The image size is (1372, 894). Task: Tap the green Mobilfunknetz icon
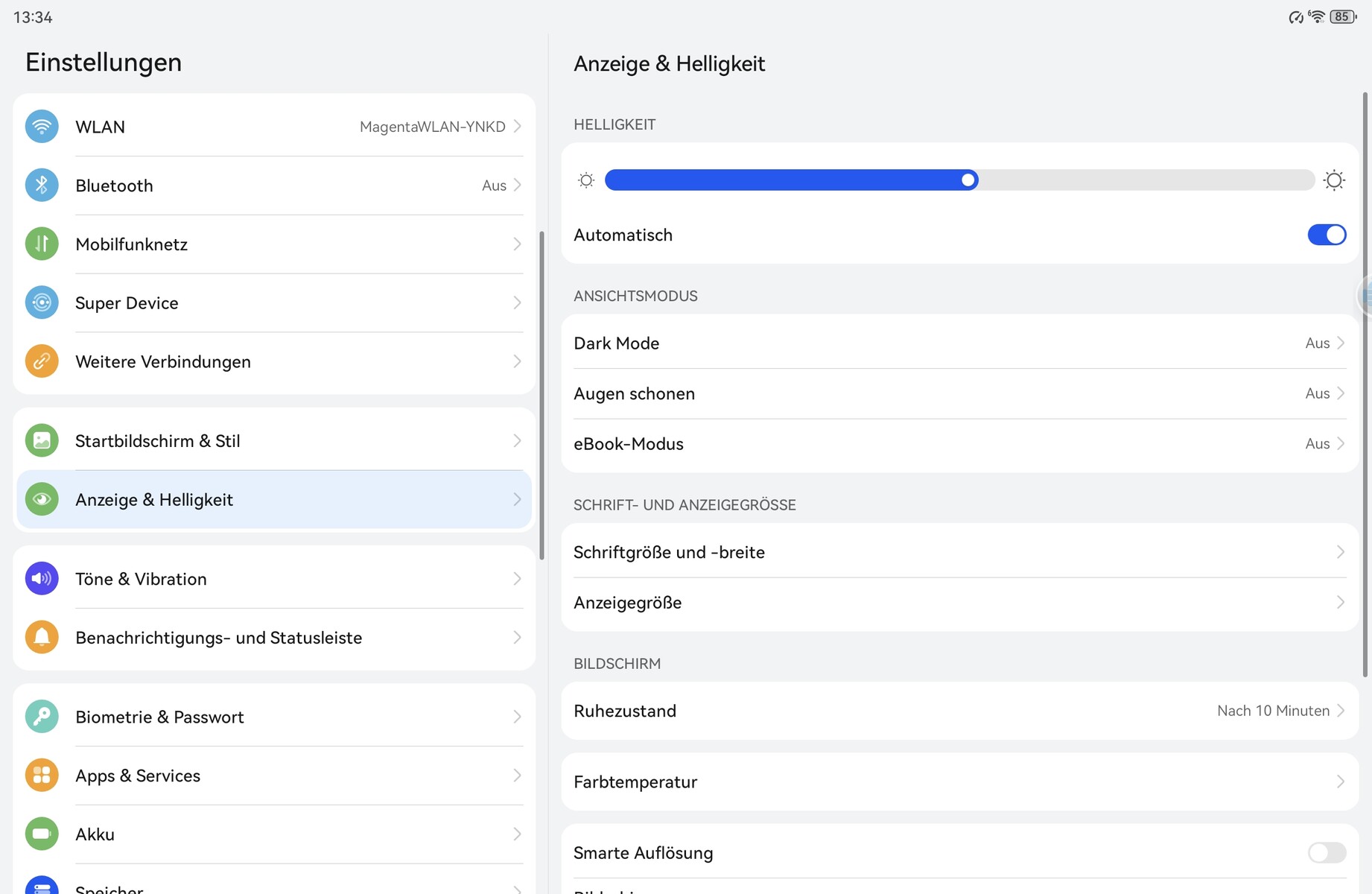42,244
